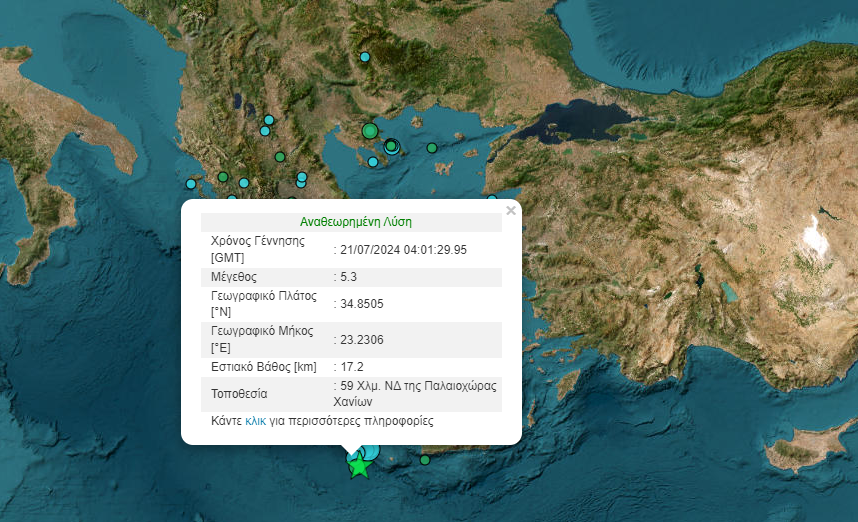Select the cyan marker directly below the large green circle
The height and width of the screenshot is (522, 858).
click(373, 162)
